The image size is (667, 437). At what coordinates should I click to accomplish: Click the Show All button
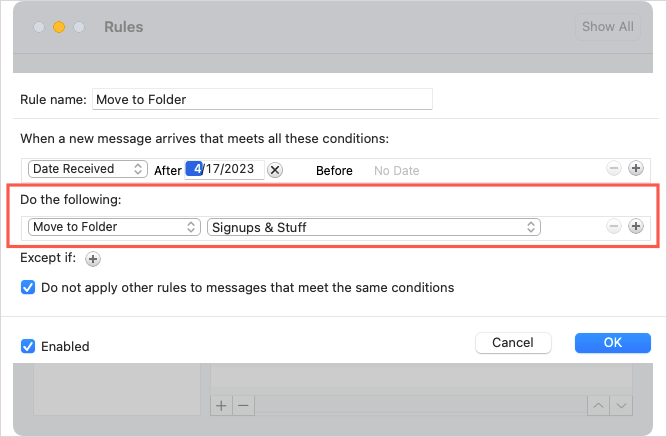(x=607, y=27)
